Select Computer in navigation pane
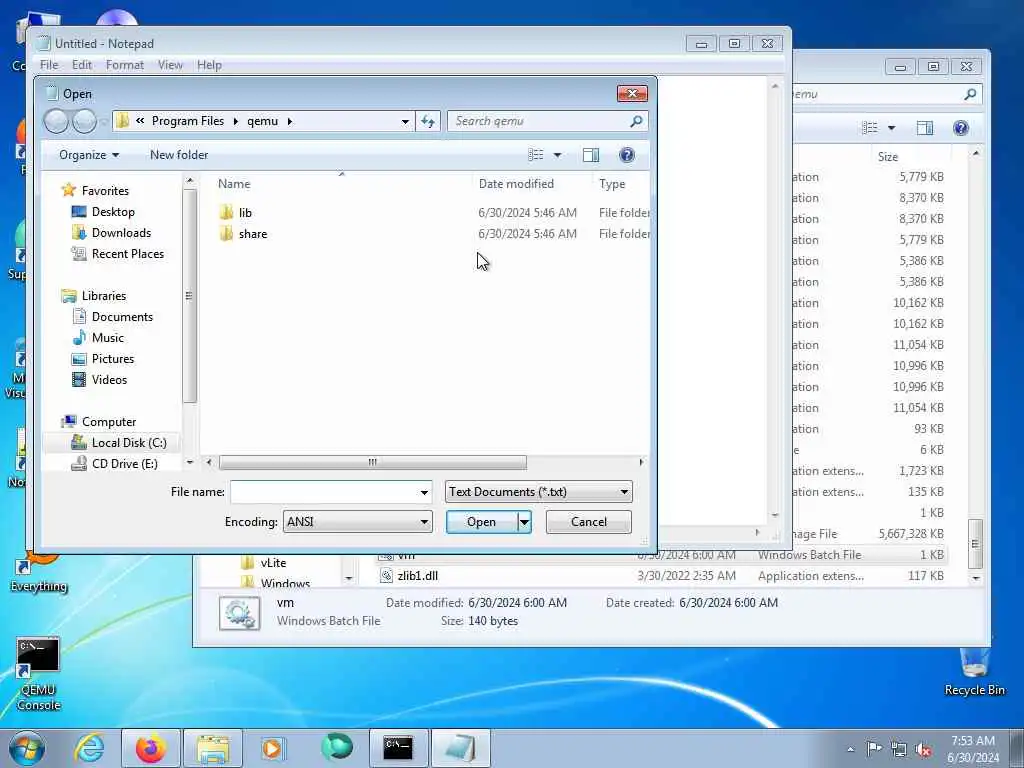Viewport: 1024px width, 768px height. (108, 422)
